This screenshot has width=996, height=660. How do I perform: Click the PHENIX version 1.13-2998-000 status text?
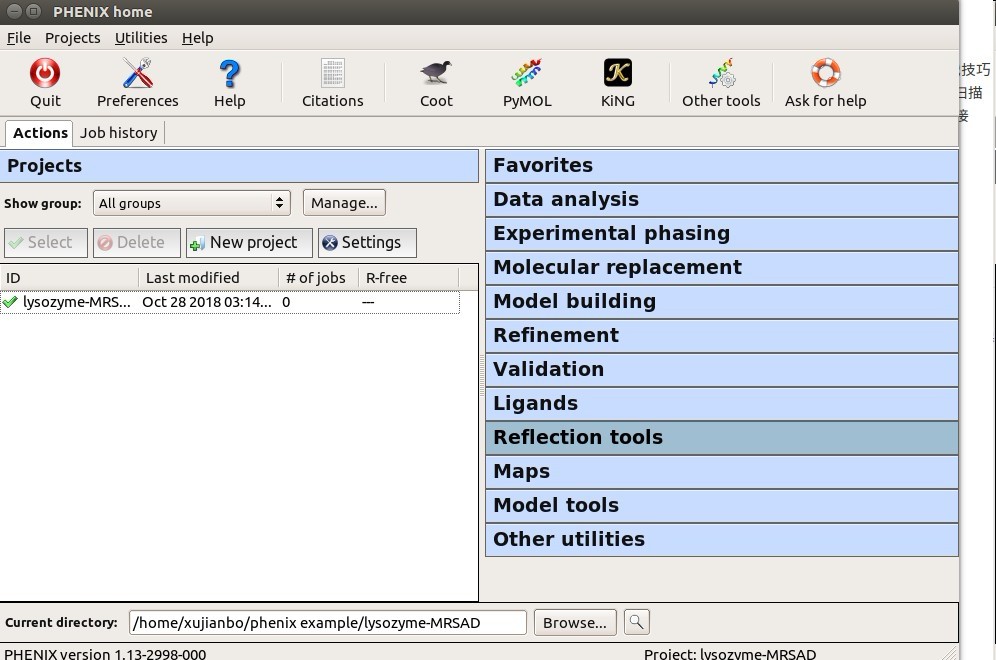coord(105,654)
